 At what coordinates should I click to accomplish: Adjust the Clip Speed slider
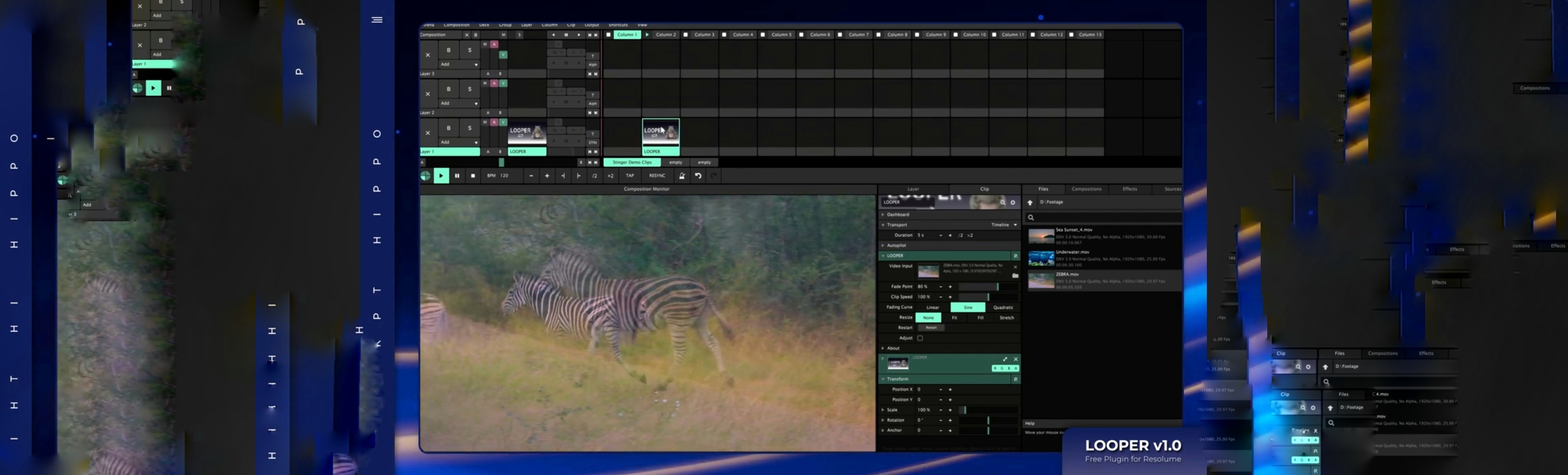[988, 297]
